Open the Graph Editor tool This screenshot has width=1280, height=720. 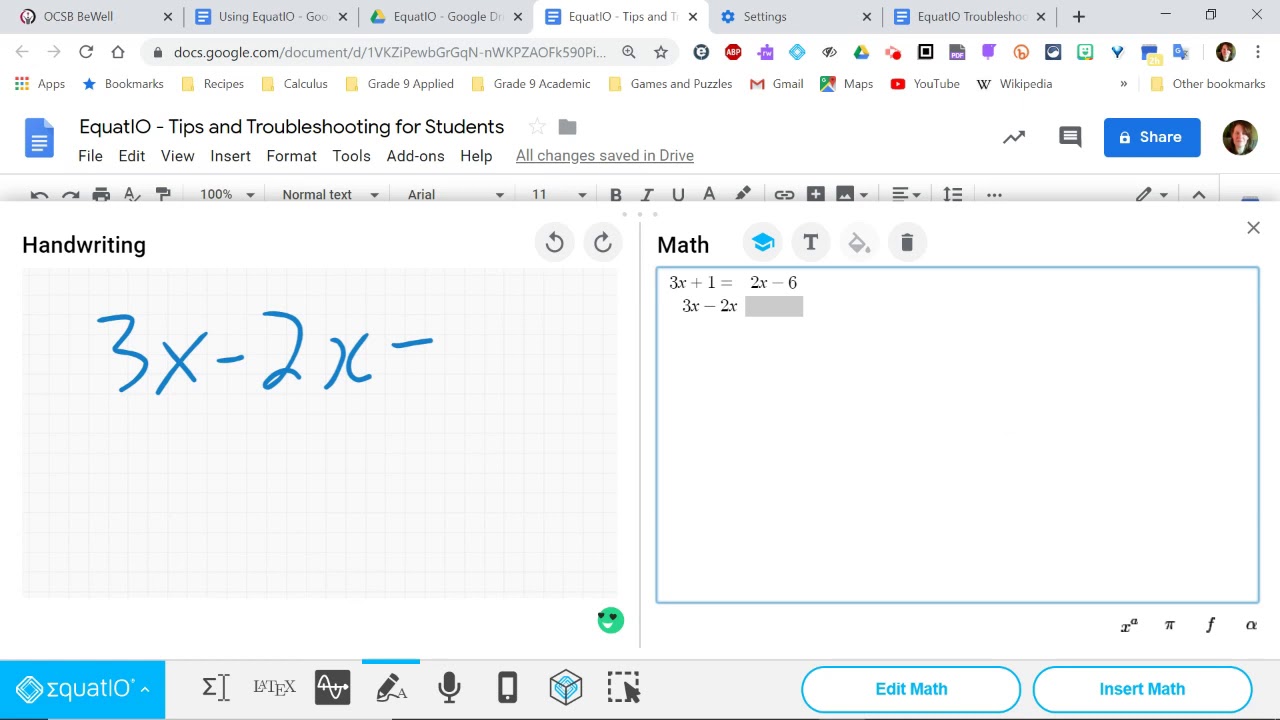click(332, 688)
